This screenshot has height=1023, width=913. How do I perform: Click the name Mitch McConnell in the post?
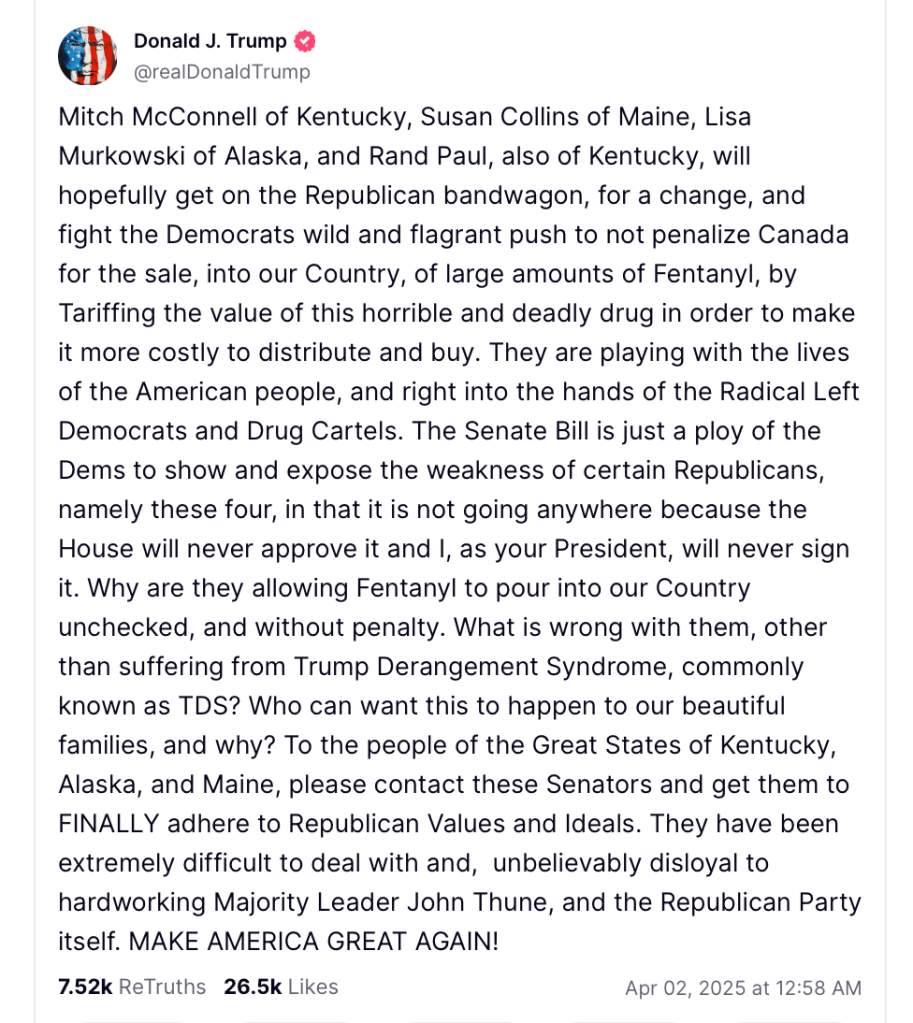(154, 117)
